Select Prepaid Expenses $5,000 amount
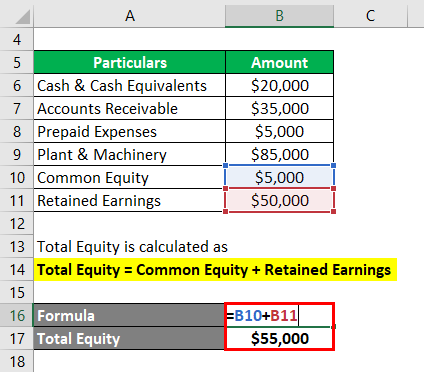Image resolution: width=424 pixels, height=372 pixels. [279, 131]
